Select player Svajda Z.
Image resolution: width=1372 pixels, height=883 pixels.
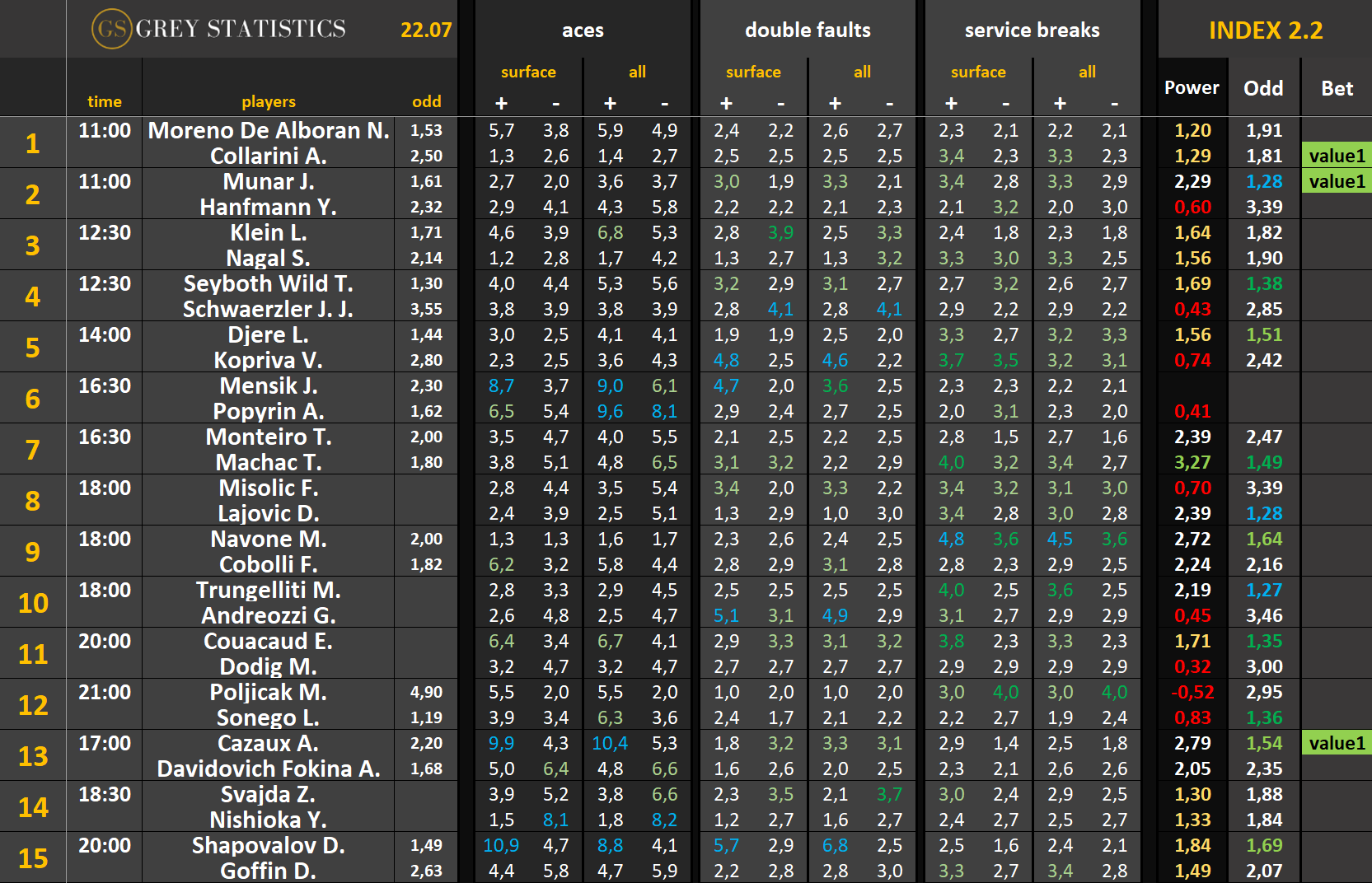[x=269, y=794]
